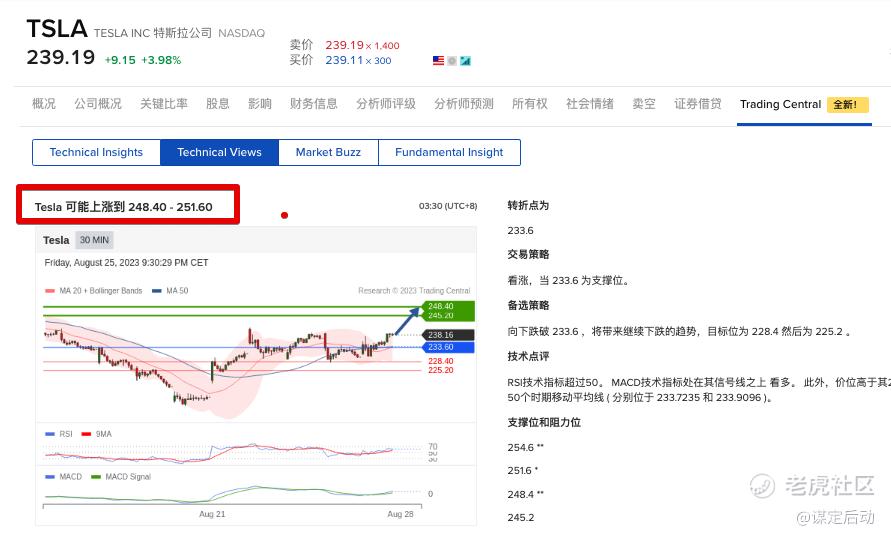This screenshot has width=891, height=537.
Task: Click the 全新! badge
Action: click(847, 105)
